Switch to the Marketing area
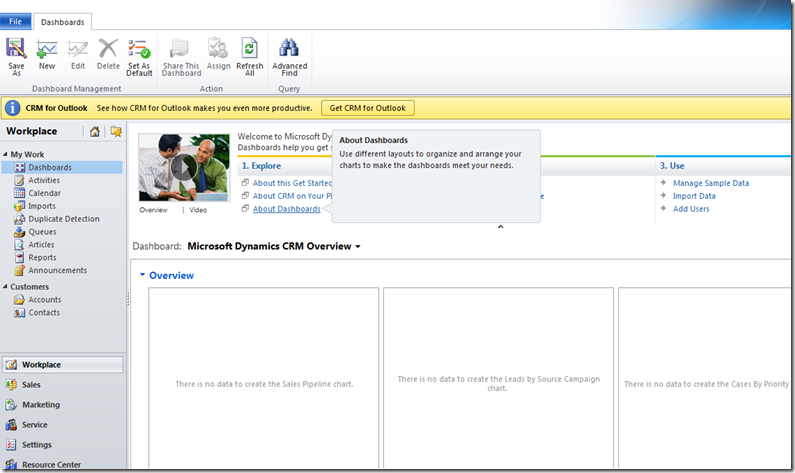This screenshot has height=473, width=795. (41, 405)
